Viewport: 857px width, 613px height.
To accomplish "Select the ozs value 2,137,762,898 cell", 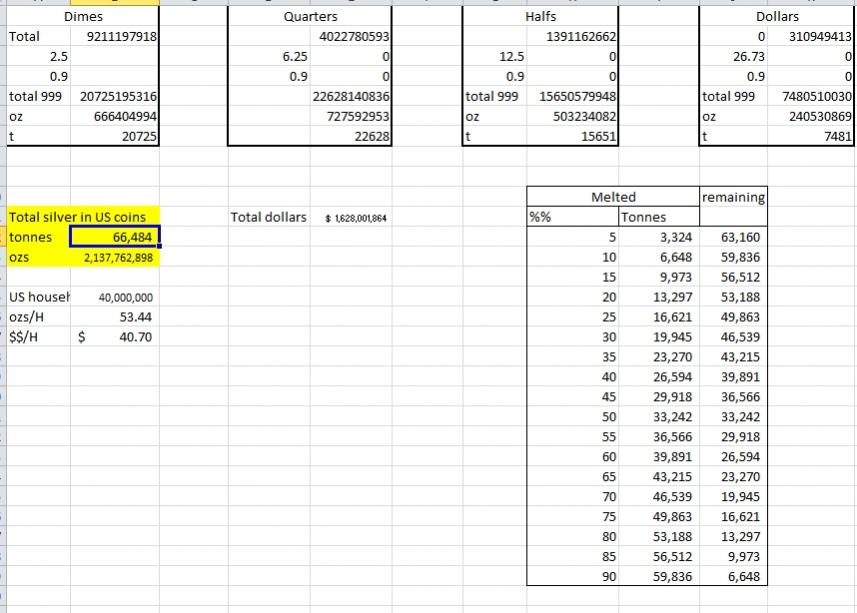I will (x=114, y=257).
